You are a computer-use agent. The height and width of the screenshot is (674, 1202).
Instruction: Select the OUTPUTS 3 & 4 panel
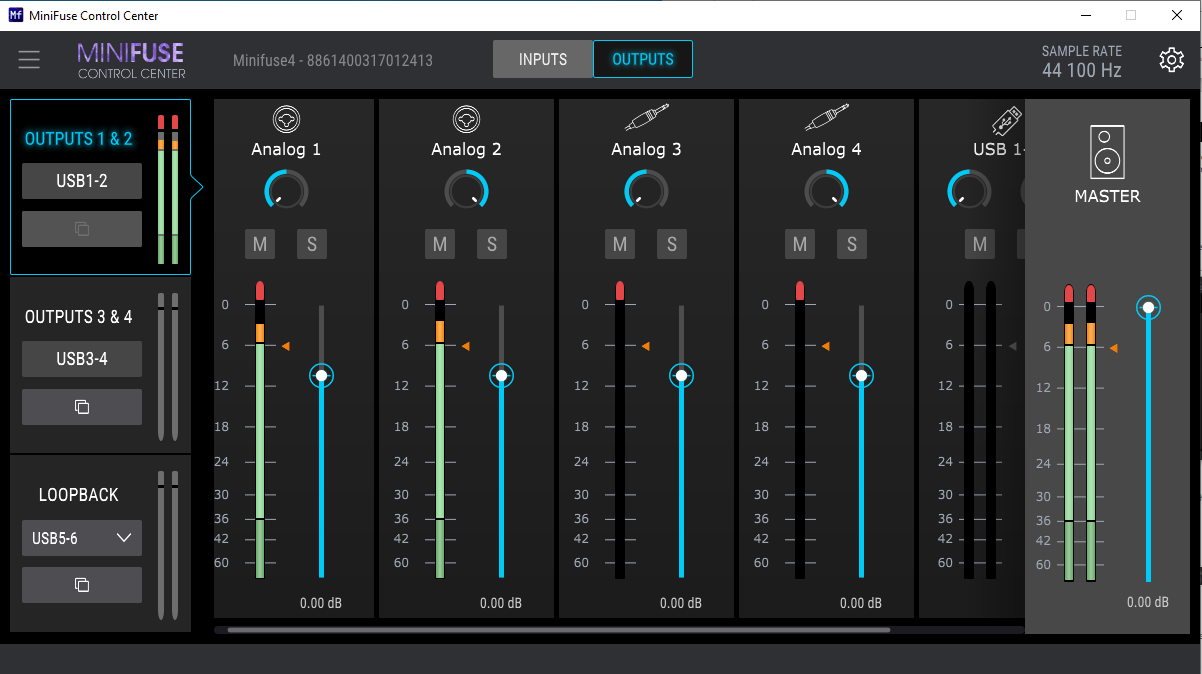(79, 317)
